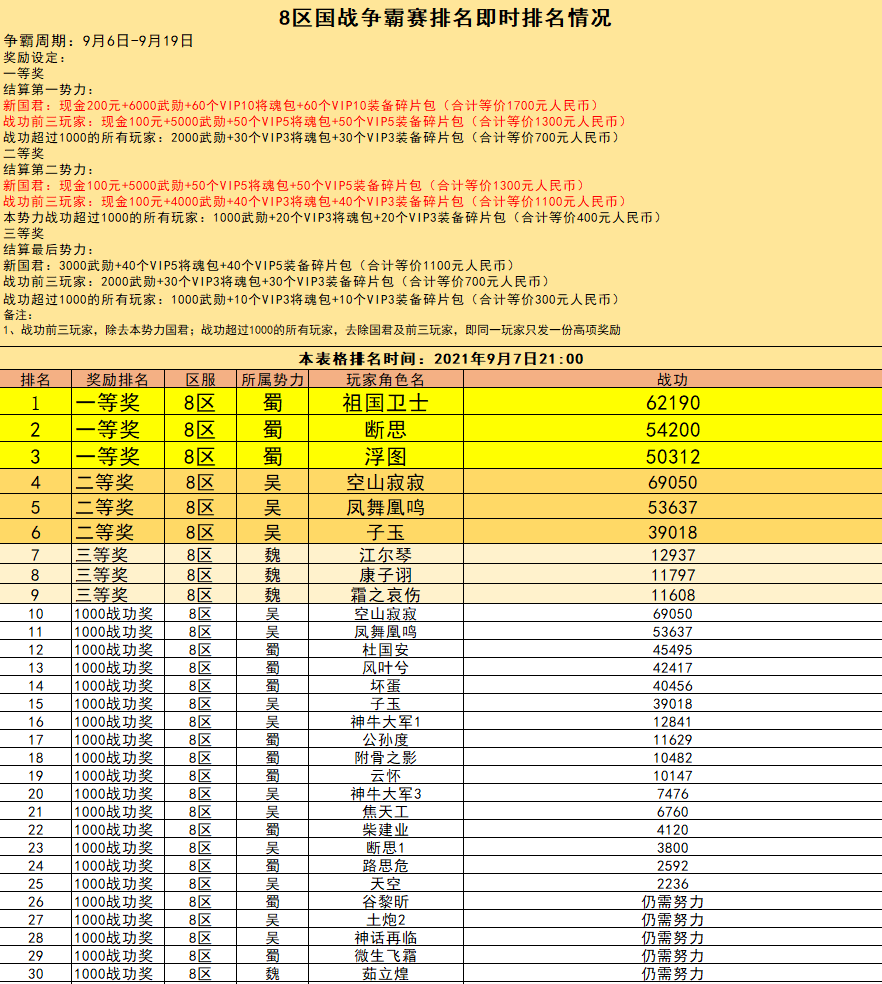Click the 本表格排名时间 2021年9月7日21:00 header
The width and height of the screenshot is (882, 984).
[x=441, y=359]
